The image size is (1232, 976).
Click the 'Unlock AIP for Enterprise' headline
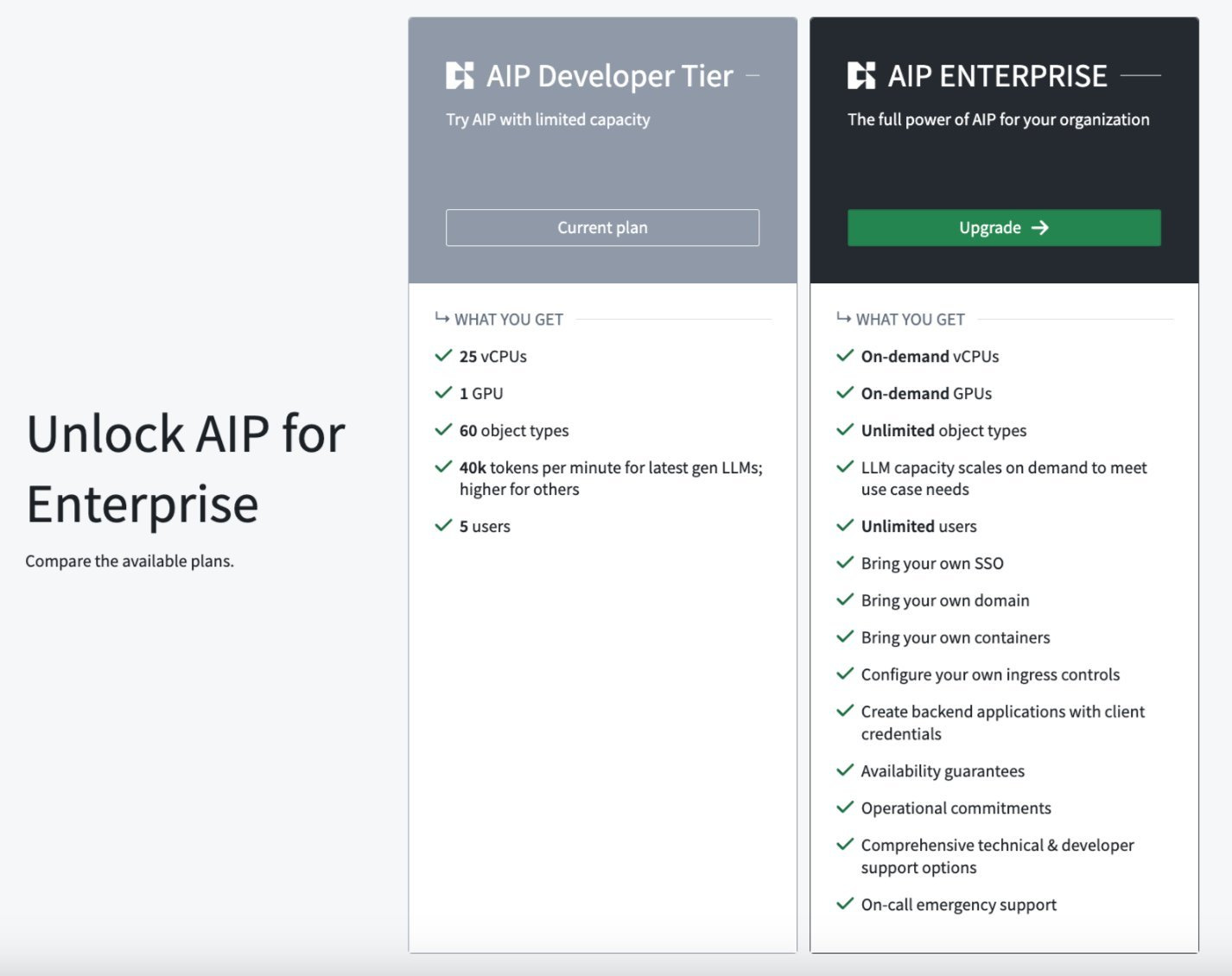(186, 468)
